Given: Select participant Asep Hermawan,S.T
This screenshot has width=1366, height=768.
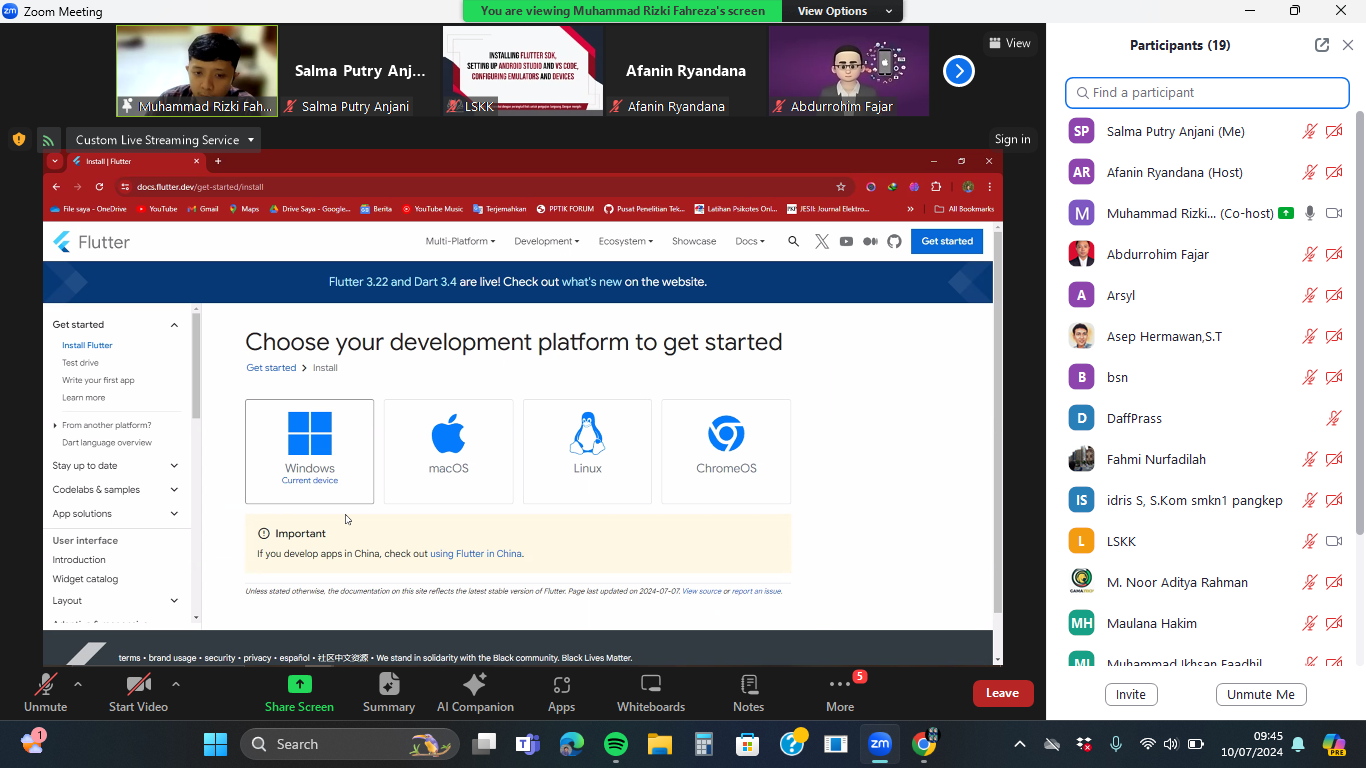Looking at the screenshot, I should tap(1205, 336).
